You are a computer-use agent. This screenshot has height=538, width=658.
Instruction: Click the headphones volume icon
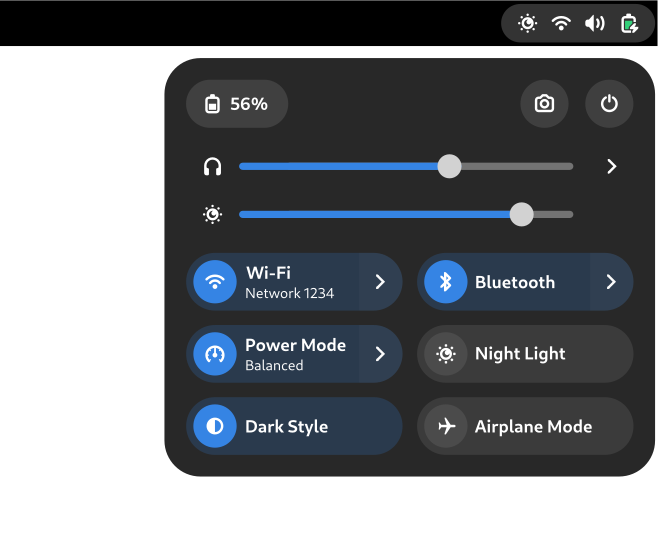coord(212,167)
